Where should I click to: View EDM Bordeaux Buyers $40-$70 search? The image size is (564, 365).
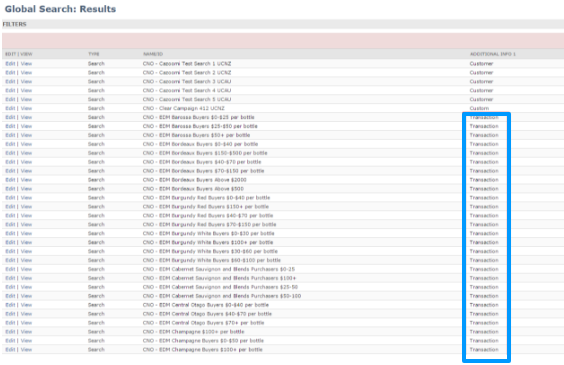[26, 162]
